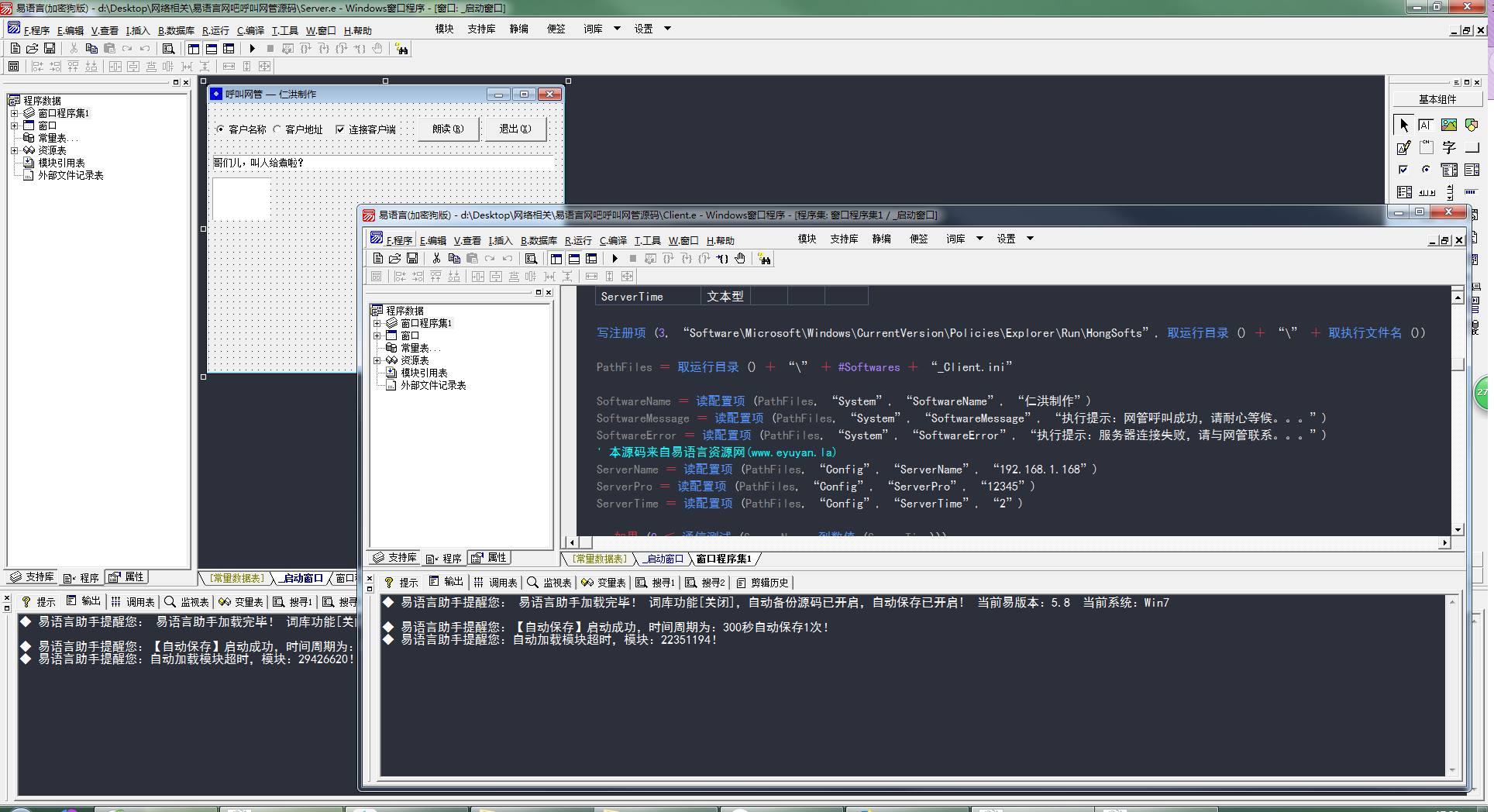Expand '窗口程序集1' node in Client window tree
This screenshot has height=812, width=1494.
pos(377,323)
